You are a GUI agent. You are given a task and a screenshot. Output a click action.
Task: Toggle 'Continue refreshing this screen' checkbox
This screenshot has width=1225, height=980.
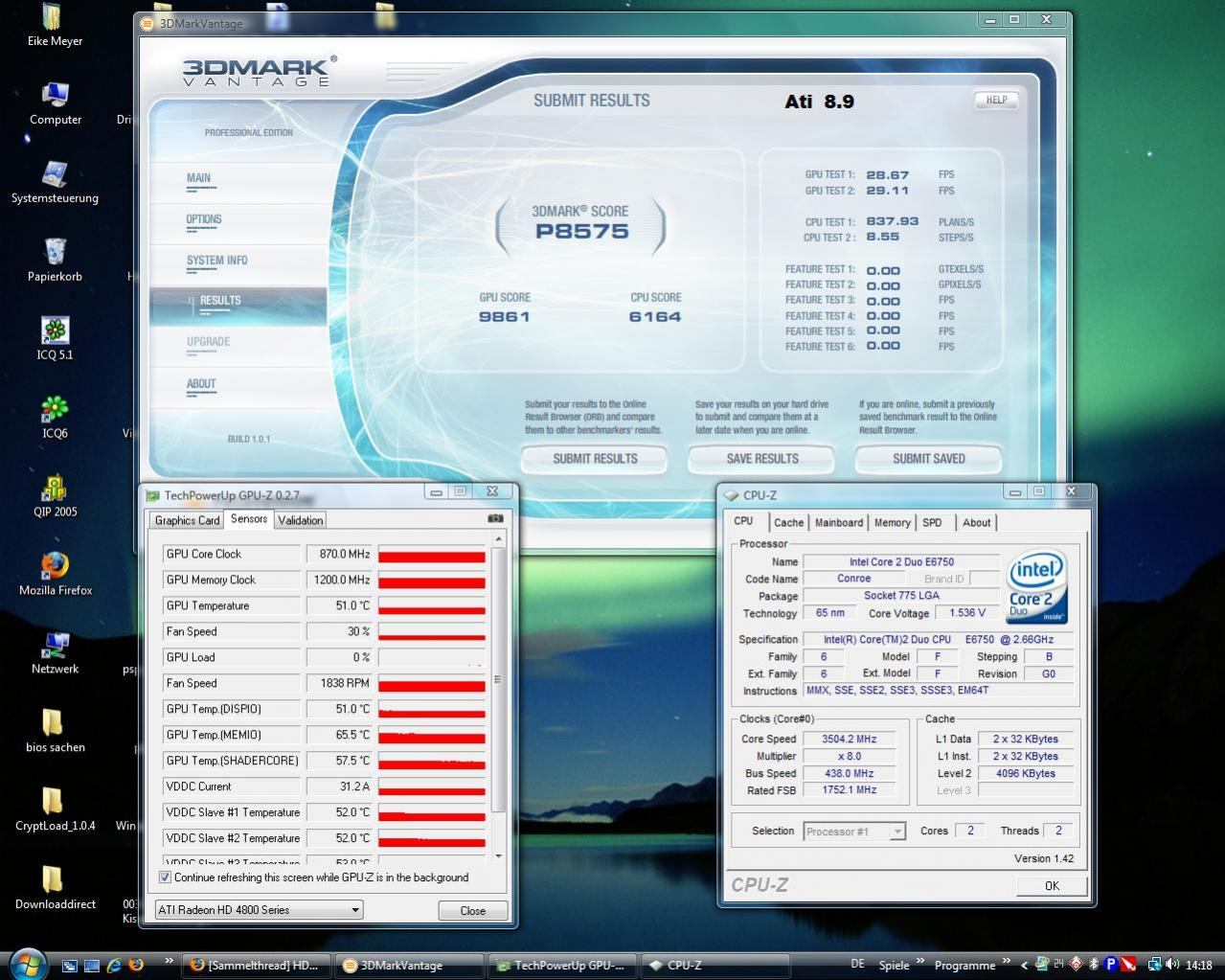165,877
